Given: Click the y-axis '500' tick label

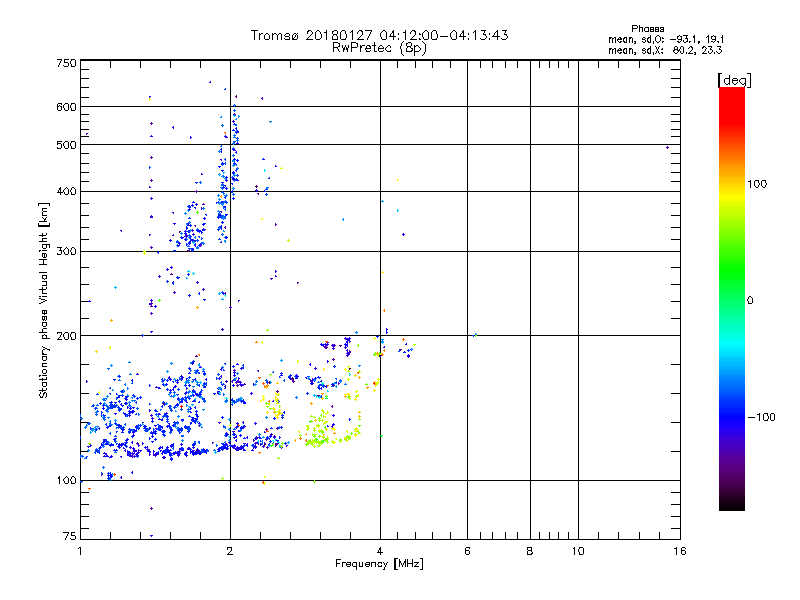Looking at the screenshot, I should 66,145.
